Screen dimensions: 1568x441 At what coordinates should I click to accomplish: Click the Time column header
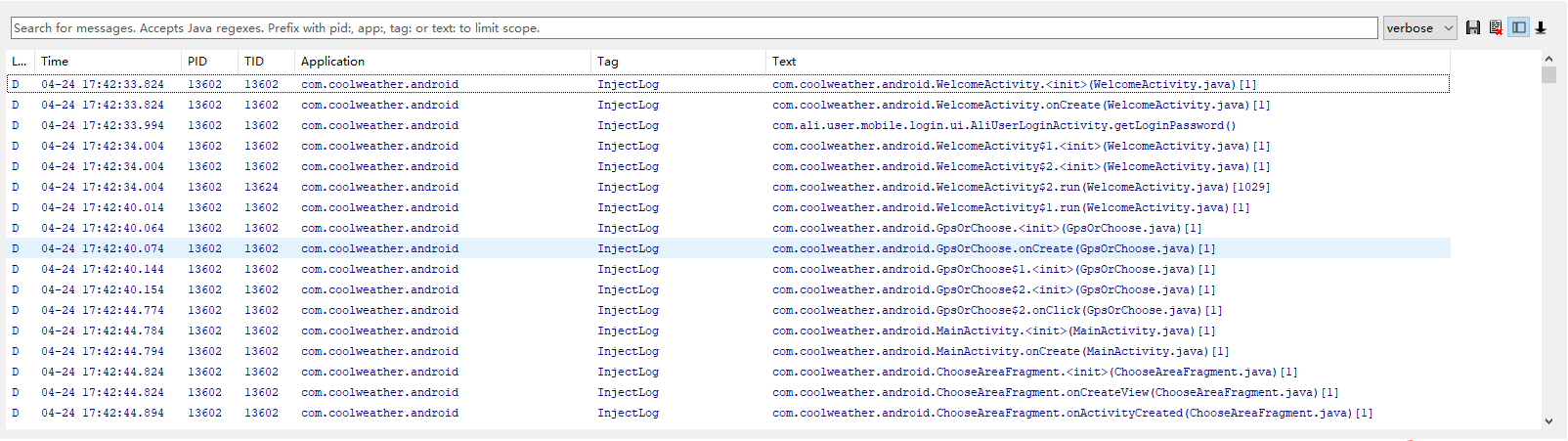[x=109, y=61]
